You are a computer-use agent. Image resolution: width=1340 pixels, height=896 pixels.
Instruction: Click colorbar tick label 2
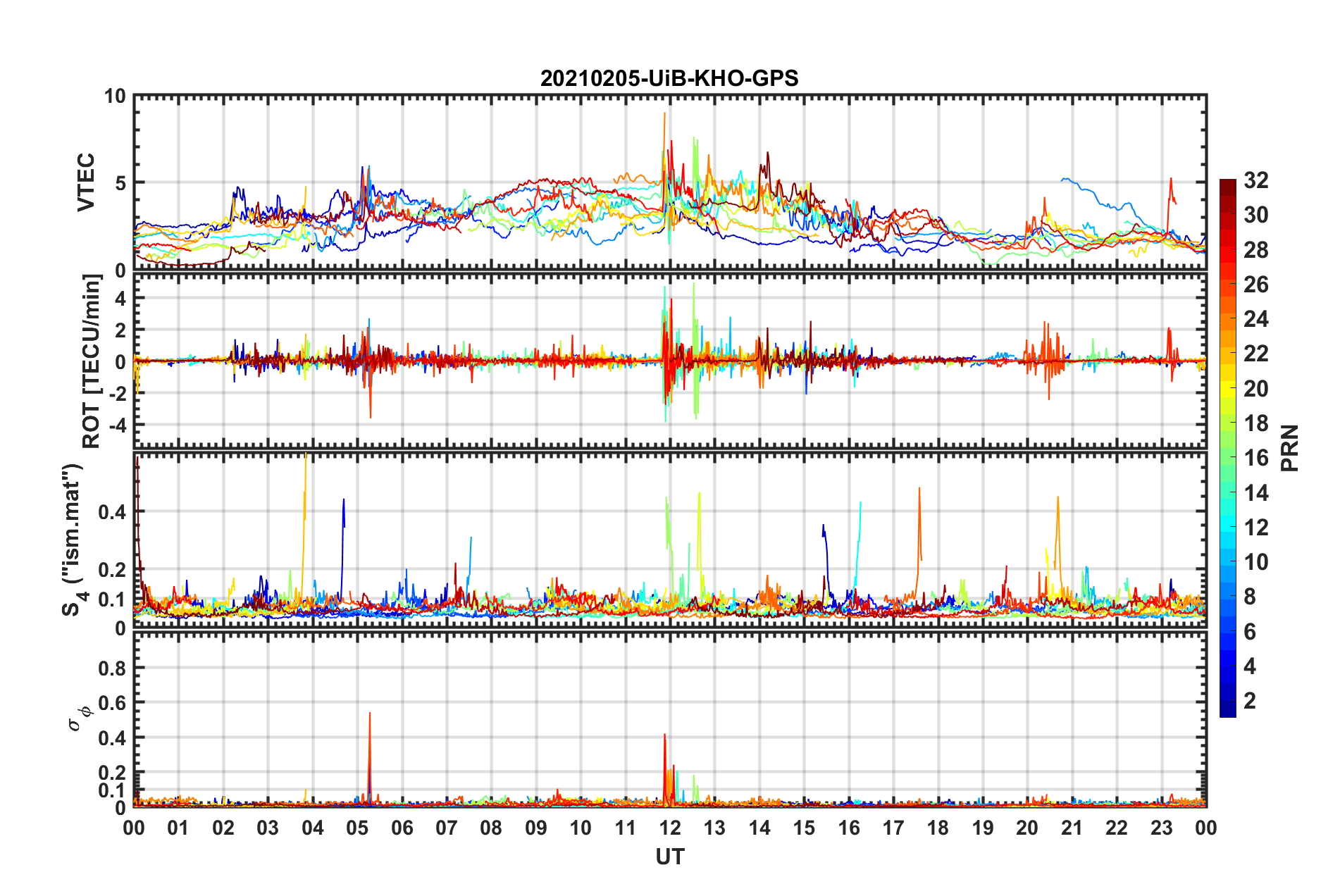click(x=1250, y=700)
